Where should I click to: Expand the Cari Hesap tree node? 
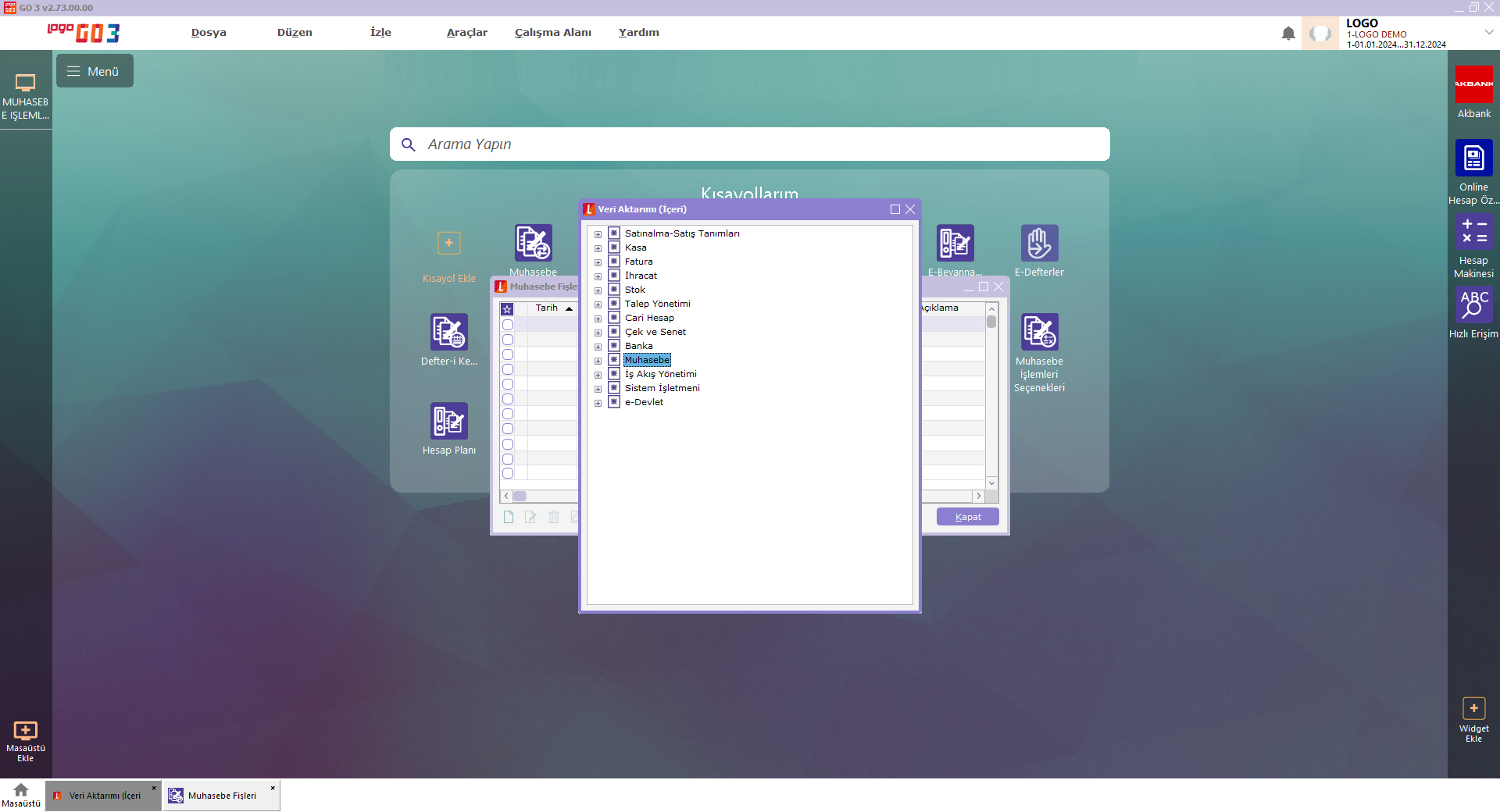[598, 319]
